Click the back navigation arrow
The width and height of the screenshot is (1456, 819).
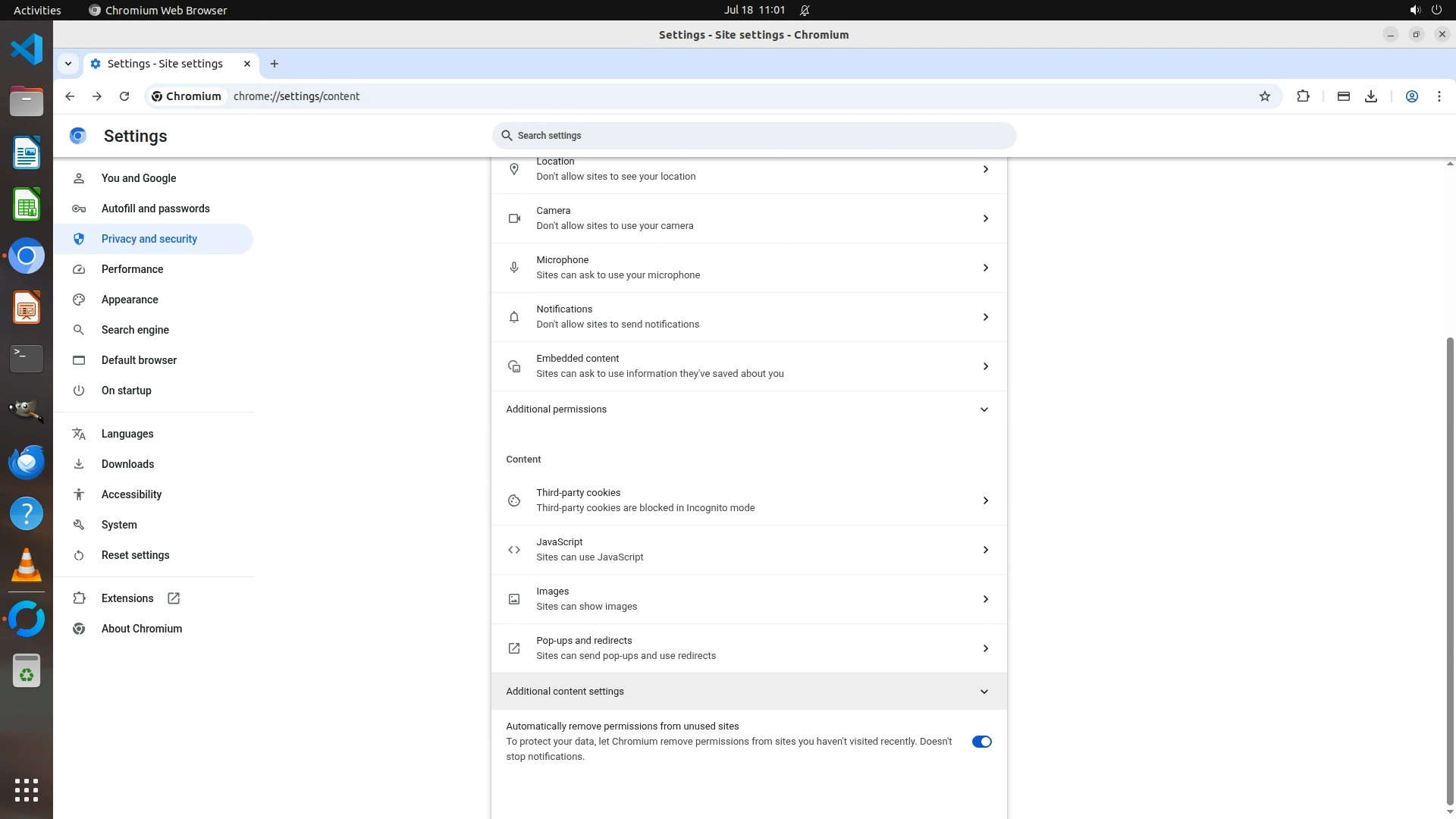pos(70,96)
